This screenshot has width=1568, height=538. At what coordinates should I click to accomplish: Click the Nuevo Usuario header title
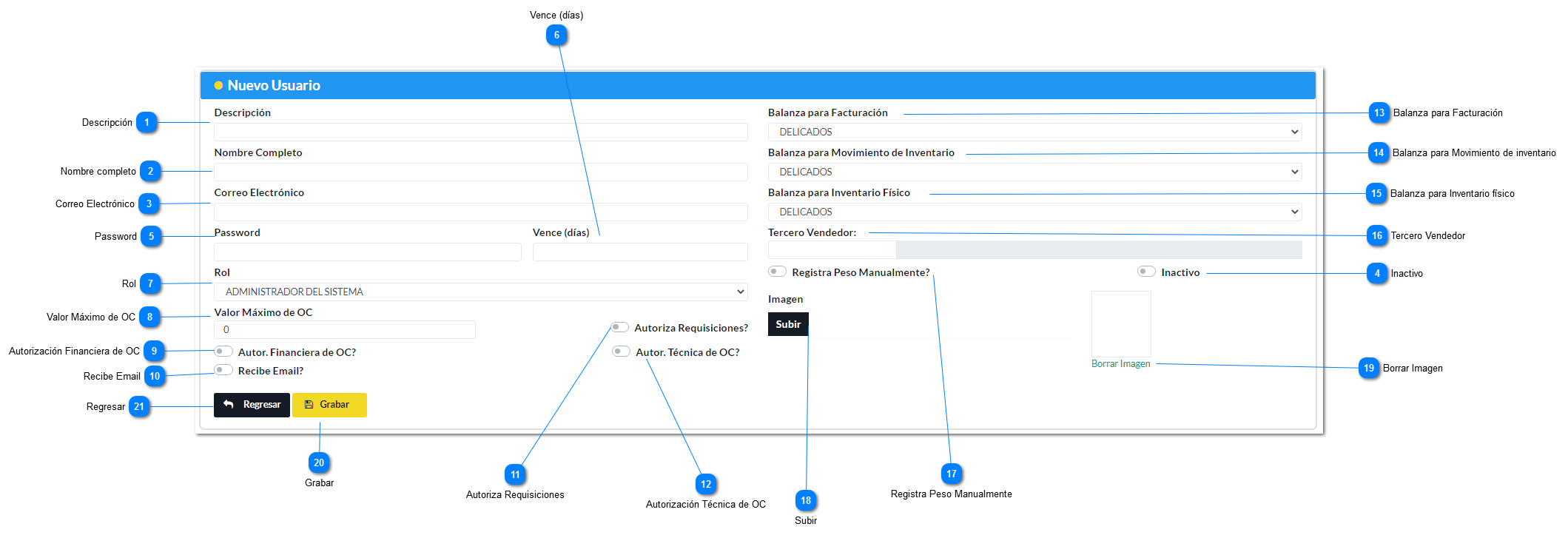[274, 85]
